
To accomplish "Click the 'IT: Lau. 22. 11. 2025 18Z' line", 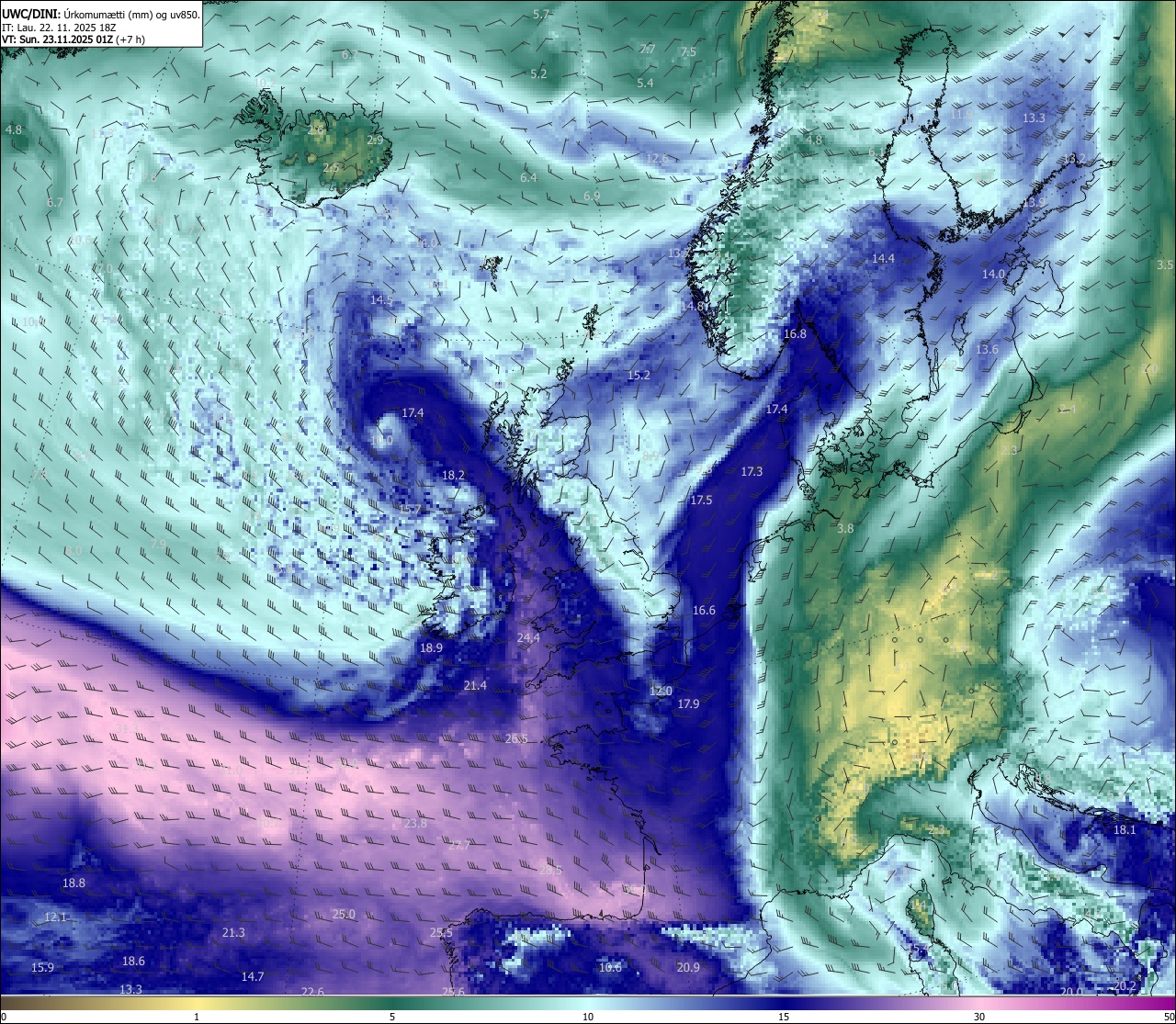I will pyautogui.click(x=59, y=28).
